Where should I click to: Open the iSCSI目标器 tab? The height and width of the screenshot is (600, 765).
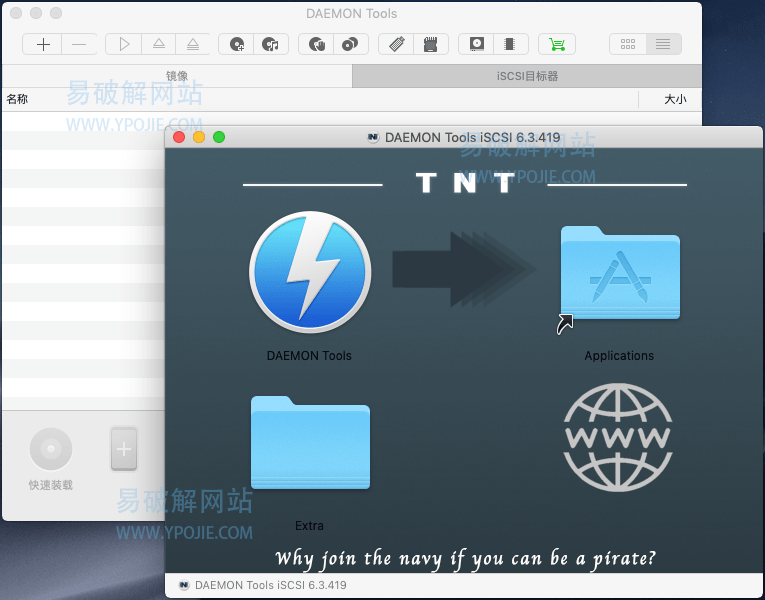coord(527,76)
